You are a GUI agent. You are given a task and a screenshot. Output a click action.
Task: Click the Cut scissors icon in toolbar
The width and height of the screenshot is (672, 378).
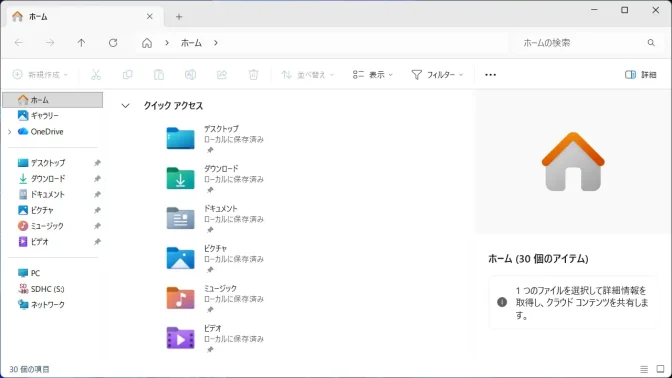point(96,75)
